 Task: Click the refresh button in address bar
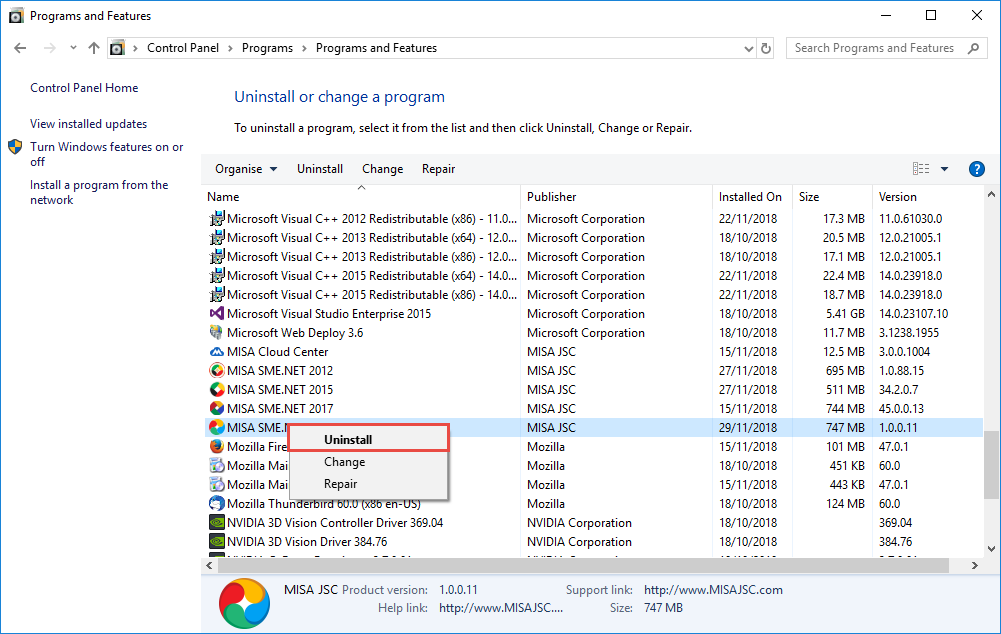tap(766, 48)
